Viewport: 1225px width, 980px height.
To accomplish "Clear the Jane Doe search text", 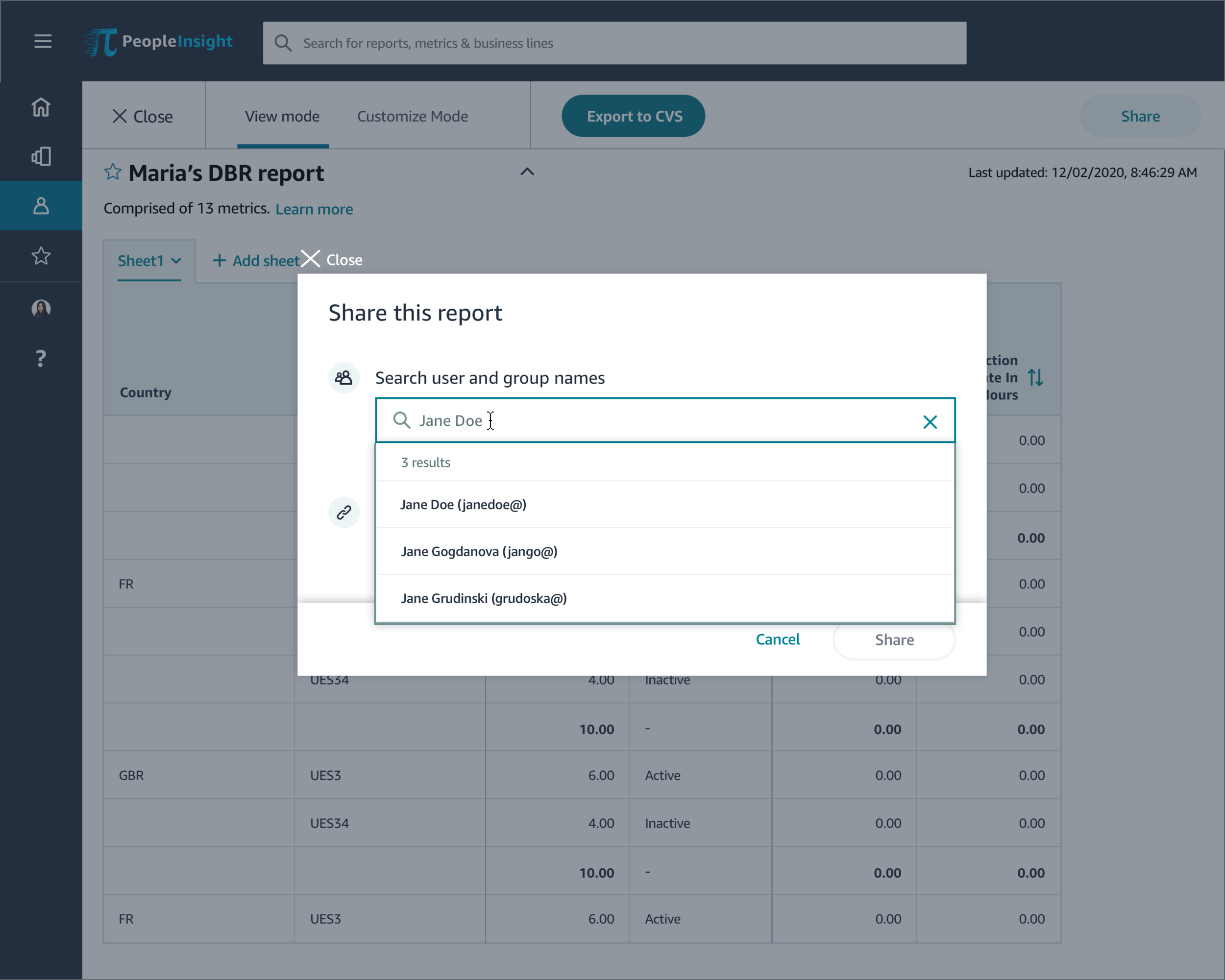I will (930, 421).
